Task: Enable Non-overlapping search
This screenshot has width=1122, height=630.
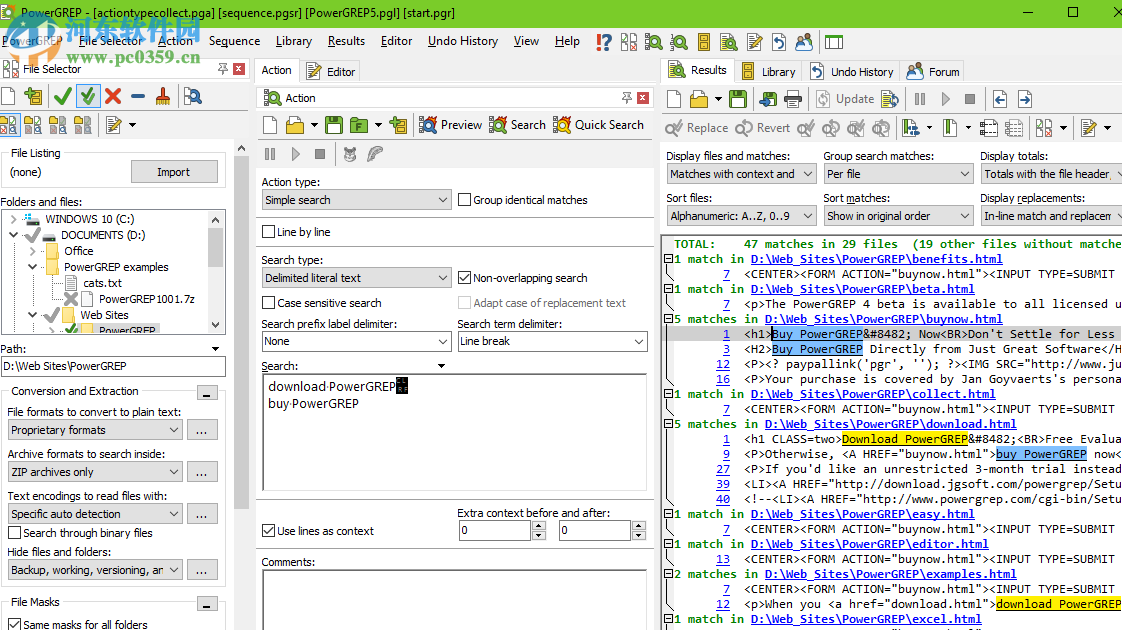Action: click(466, 278)
